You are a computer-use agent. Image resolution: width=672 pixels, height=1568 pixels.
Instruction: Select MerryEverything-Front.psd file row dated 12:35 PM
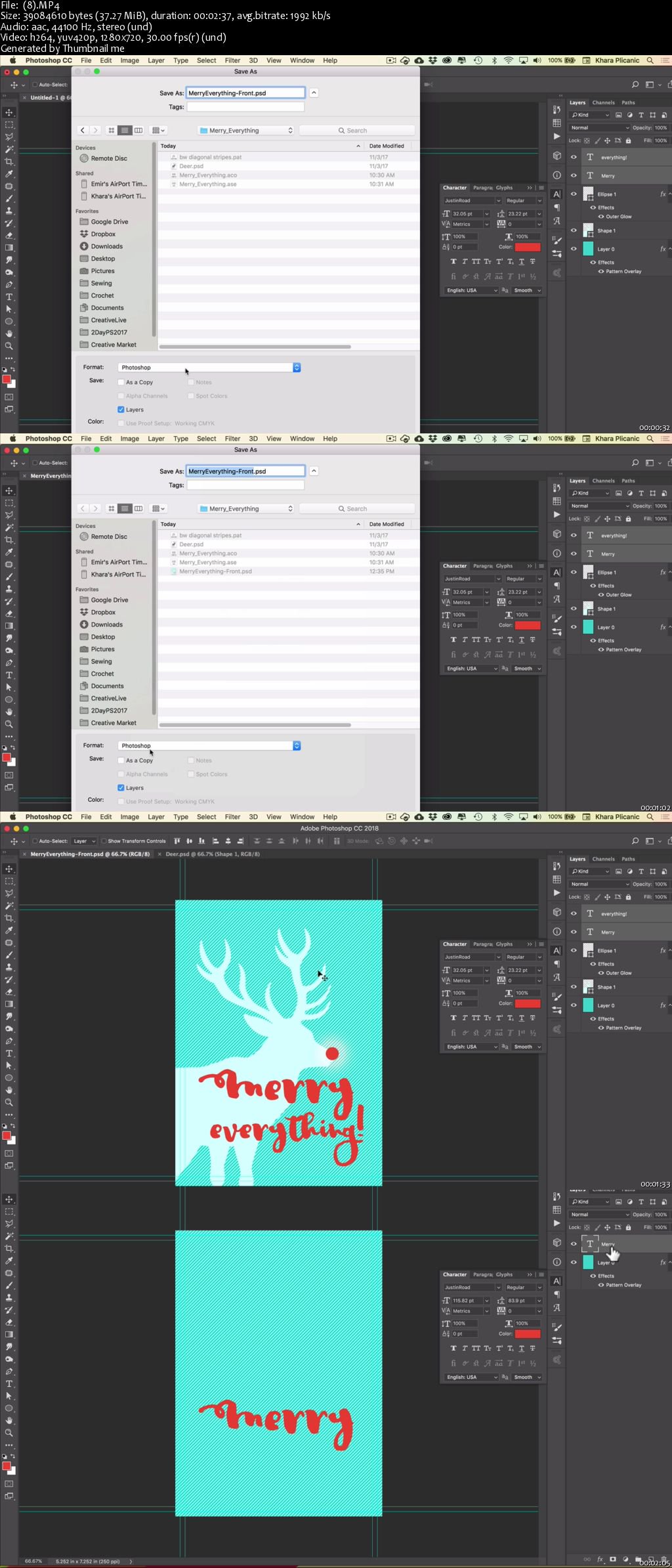coord(287,571)
